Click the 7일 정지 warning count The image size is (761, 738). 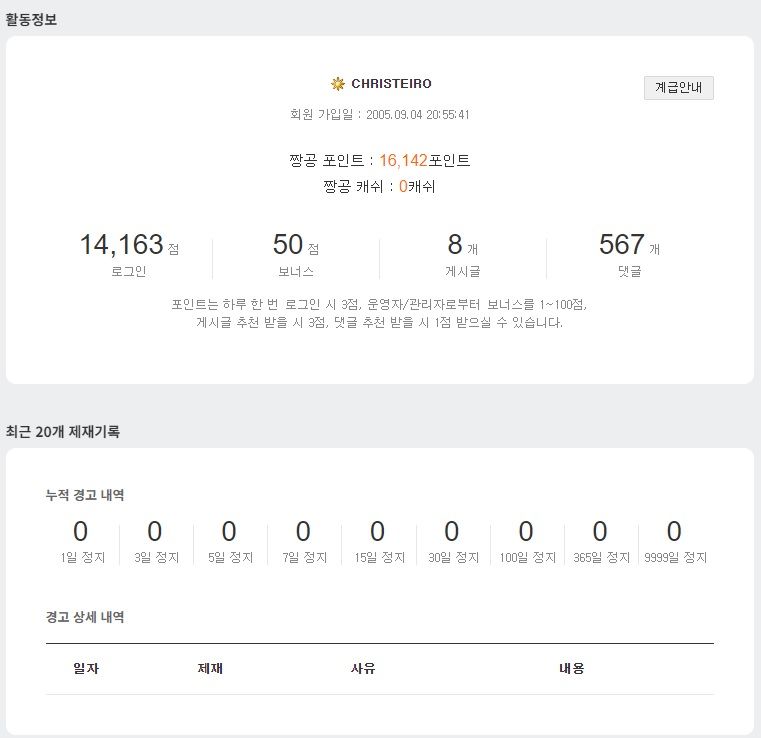point(303,531)
